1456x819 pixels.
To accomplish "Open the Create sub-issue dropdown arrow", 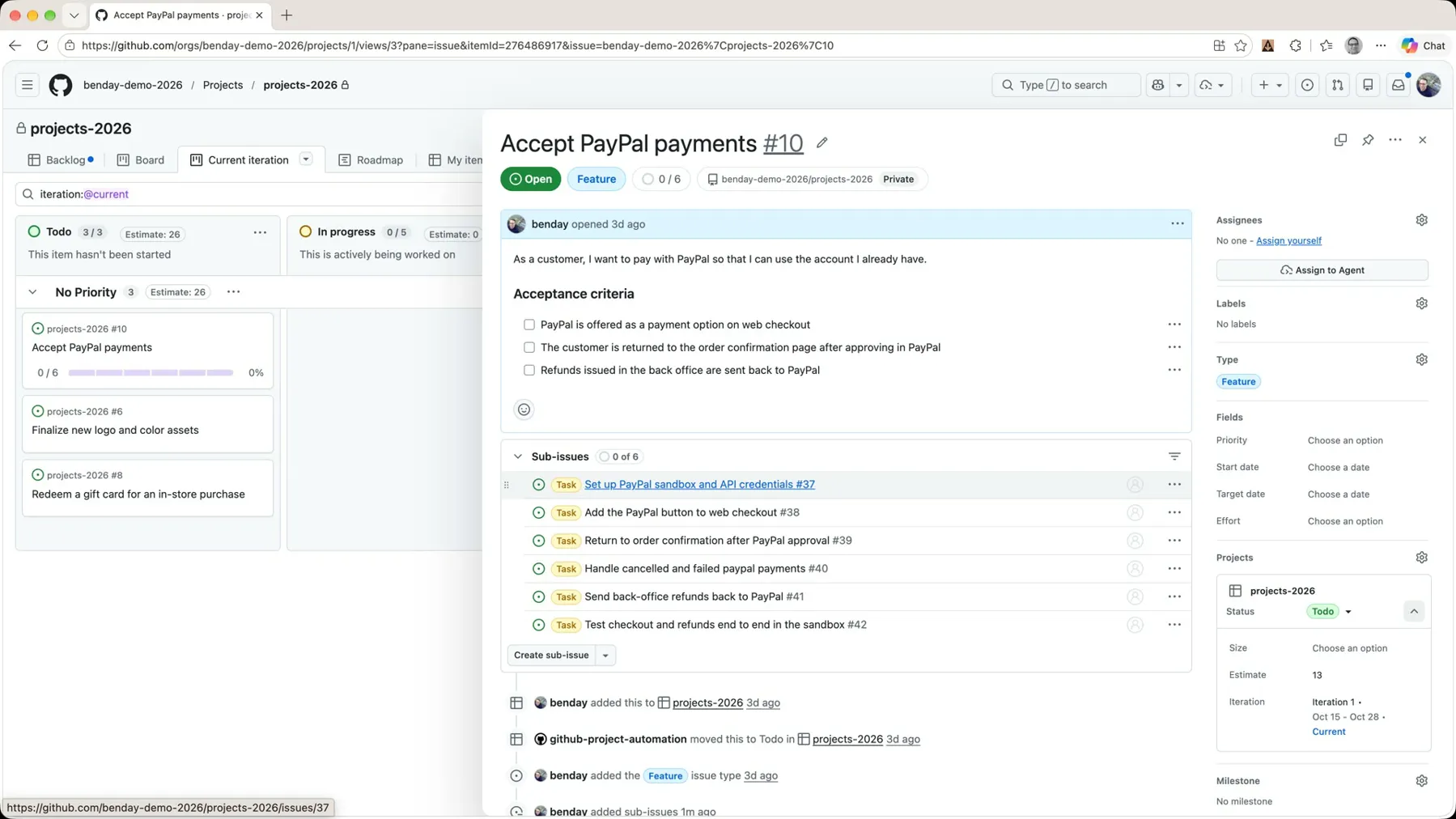I will pyautogui.click(x=605, y=656).
